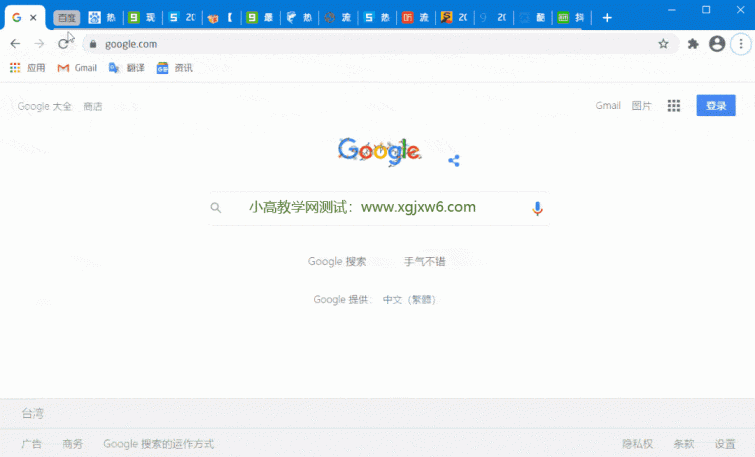This screenshot has height=457, width=755.
Task: Switch language to 中文（繁體）
Action: point(409,300)
